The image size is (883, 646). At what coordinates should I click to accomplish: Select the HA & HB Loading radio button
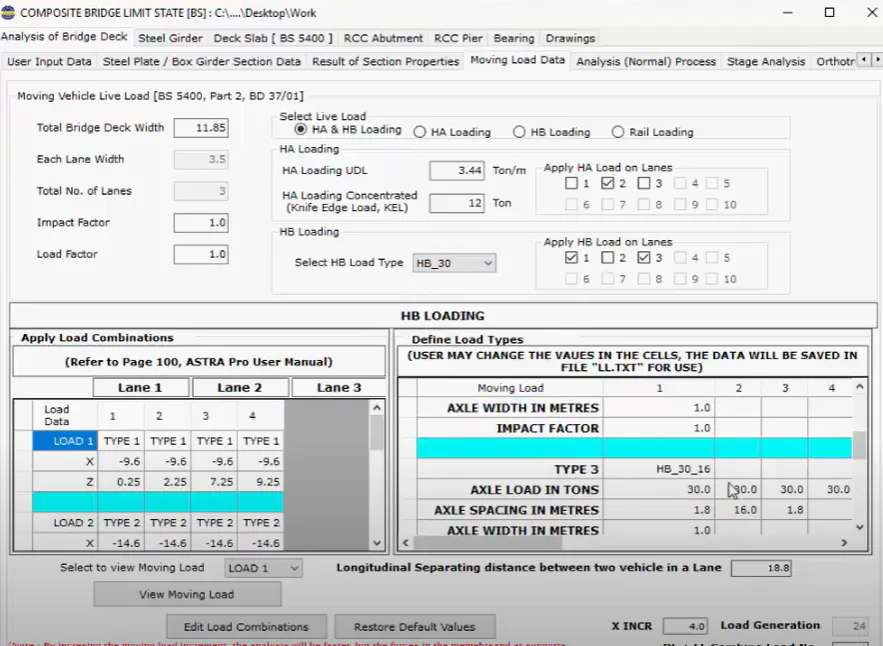click(x=301, y=130)
